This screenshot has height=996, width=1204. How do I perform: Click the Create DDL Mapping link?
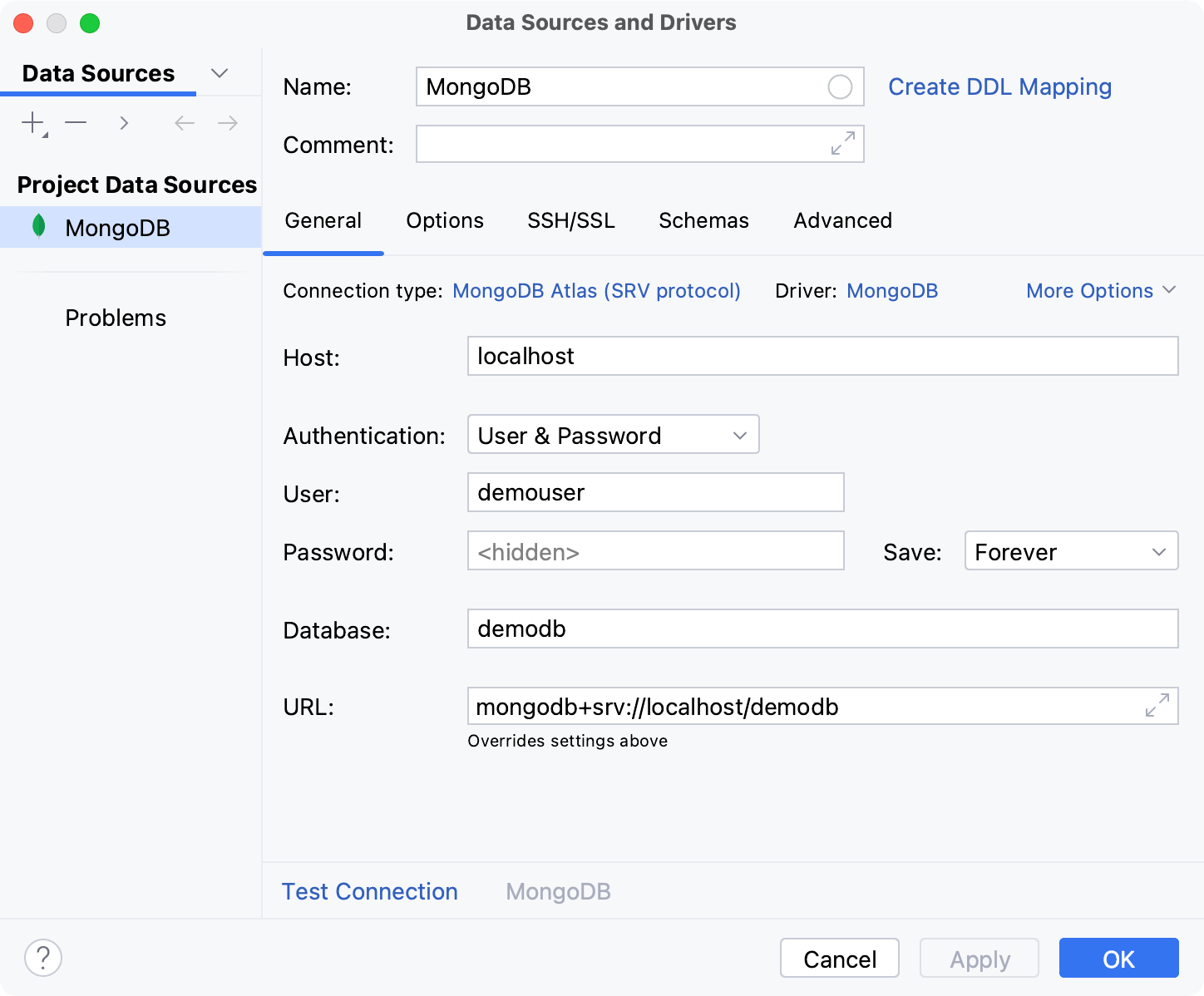click(x=999, y=86)
